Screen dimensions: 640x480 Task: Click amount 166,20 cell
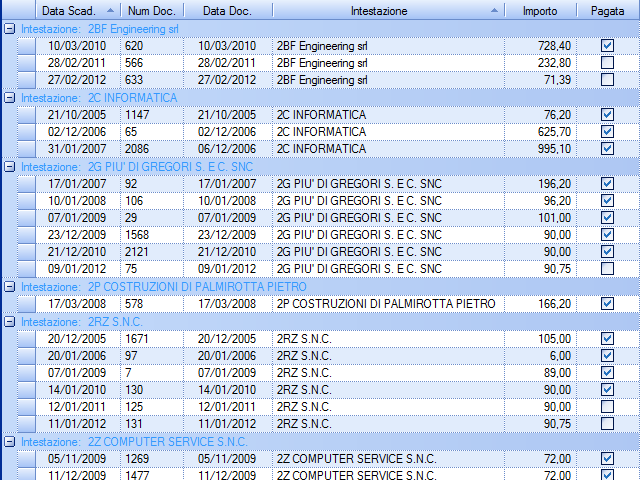point(540,304)
